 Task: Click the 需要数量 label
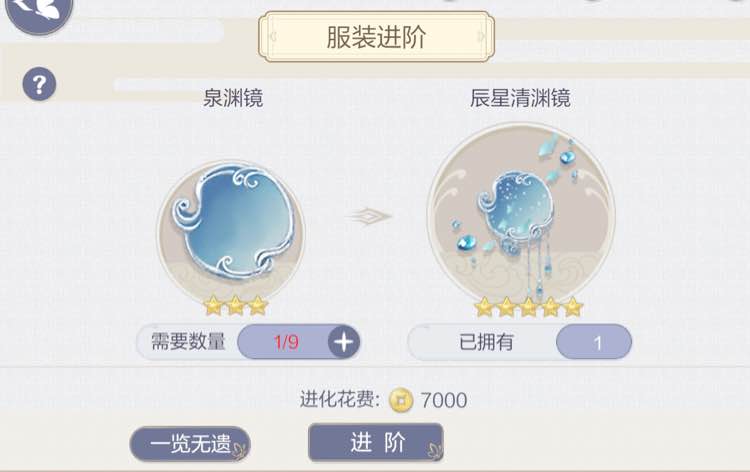(x=188, y=342)
